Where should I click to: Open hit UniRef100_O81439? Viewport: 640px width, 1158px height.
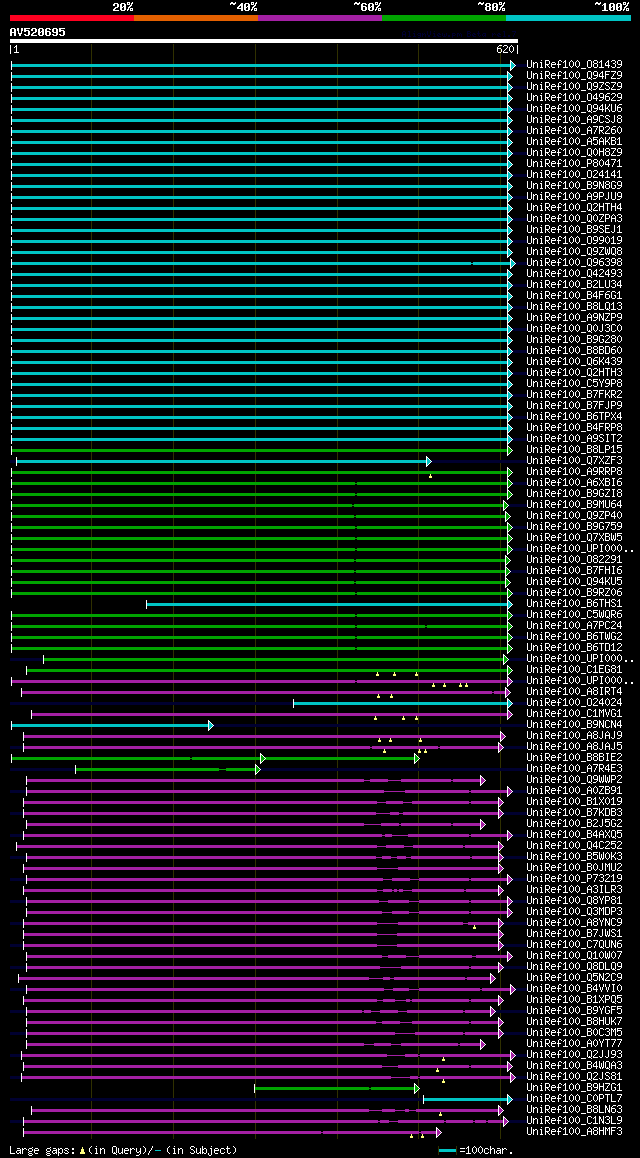pos(574,65)
